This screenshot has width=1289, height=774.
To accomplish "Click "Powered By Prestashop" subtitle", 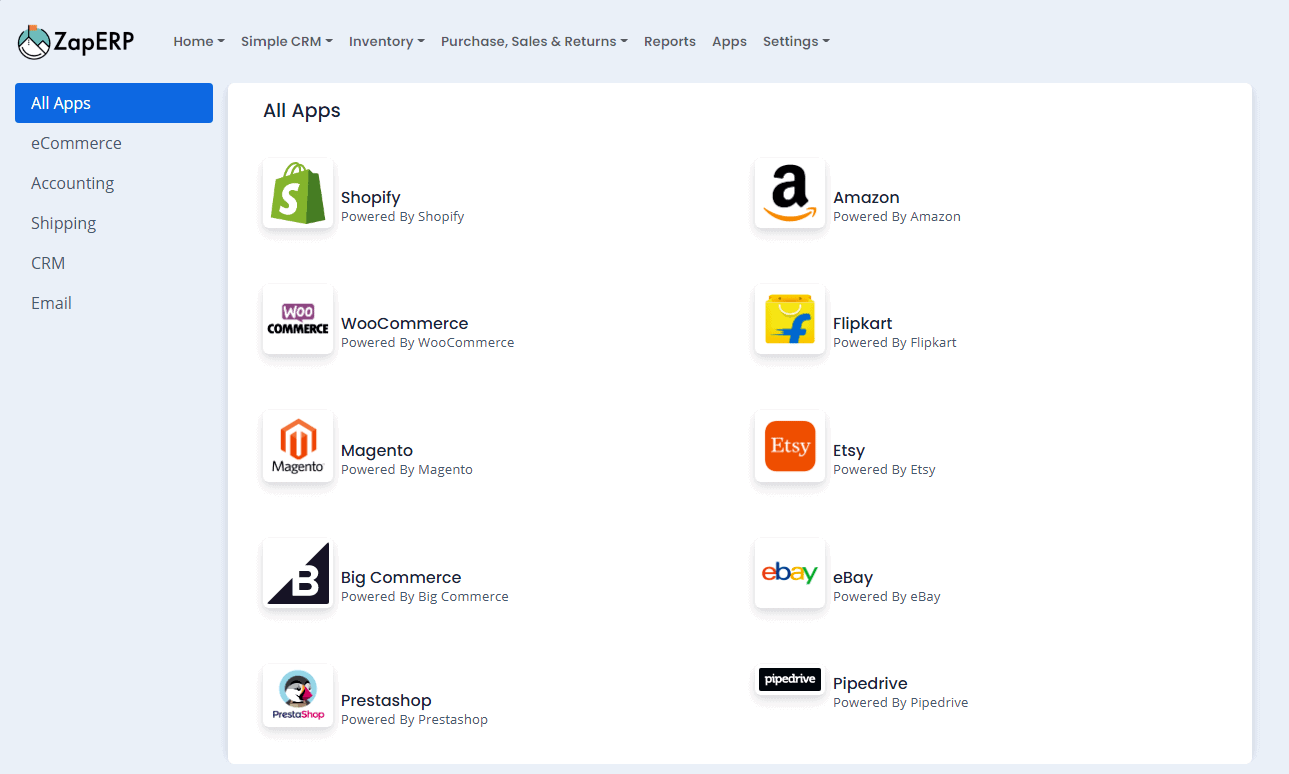I will click(x=415, y=719).
